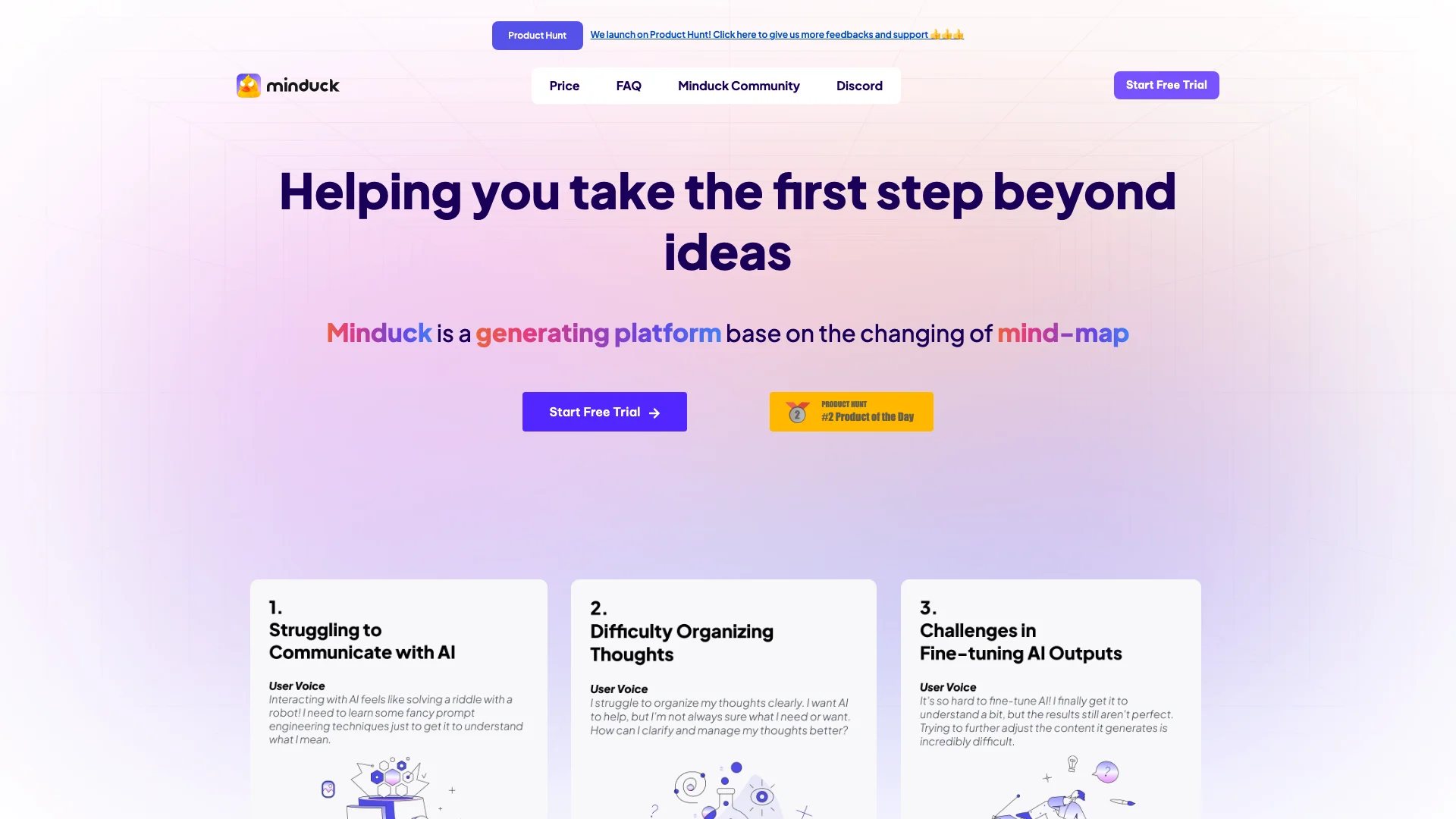
Task: Toggle the generating platform highlighted text link
Action: click(598, 333)
